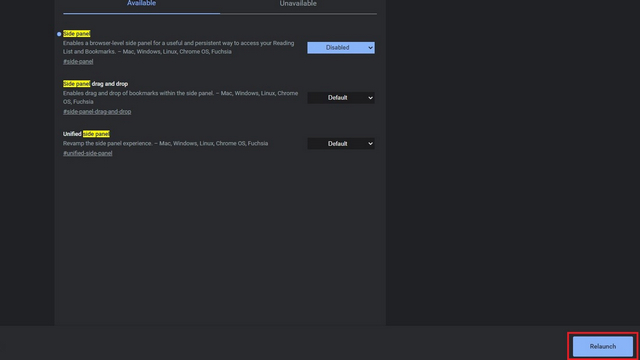Select the Unified side panel flag title

point(86,134)
